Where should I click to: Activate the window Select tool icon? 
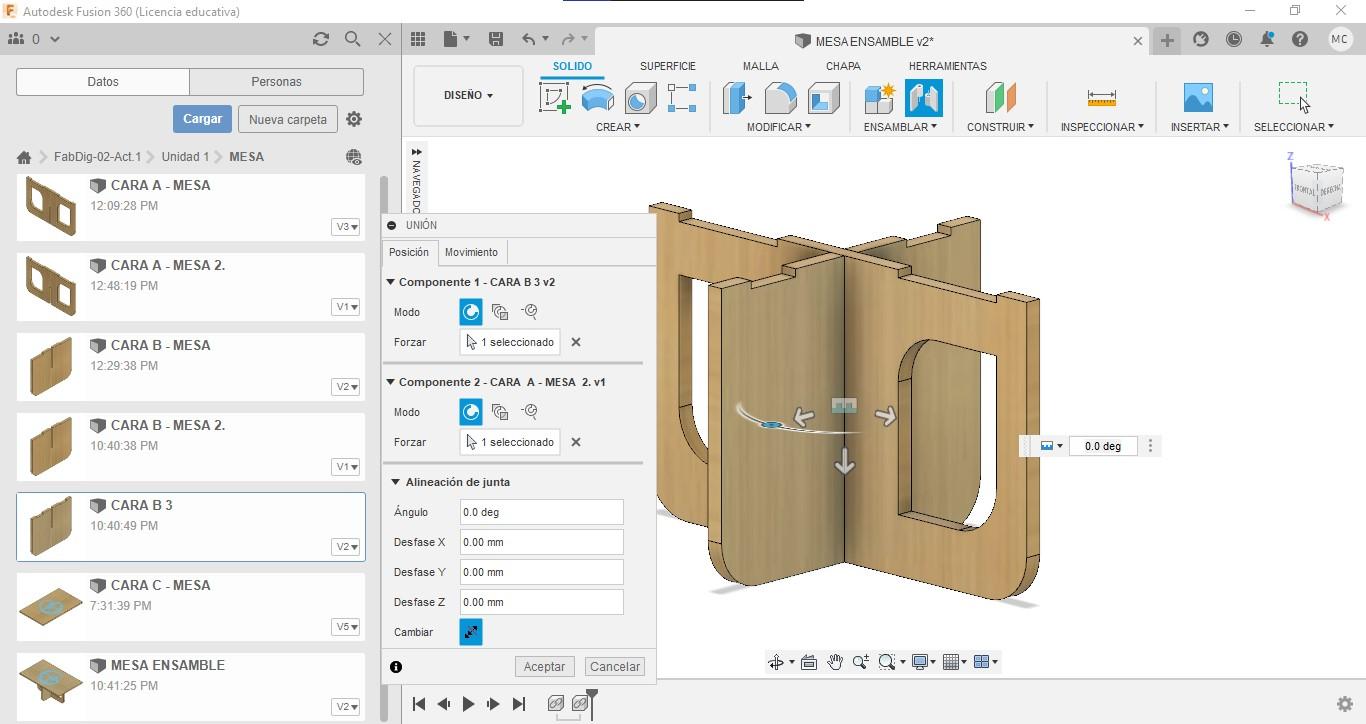click(x=1293, y=96)
